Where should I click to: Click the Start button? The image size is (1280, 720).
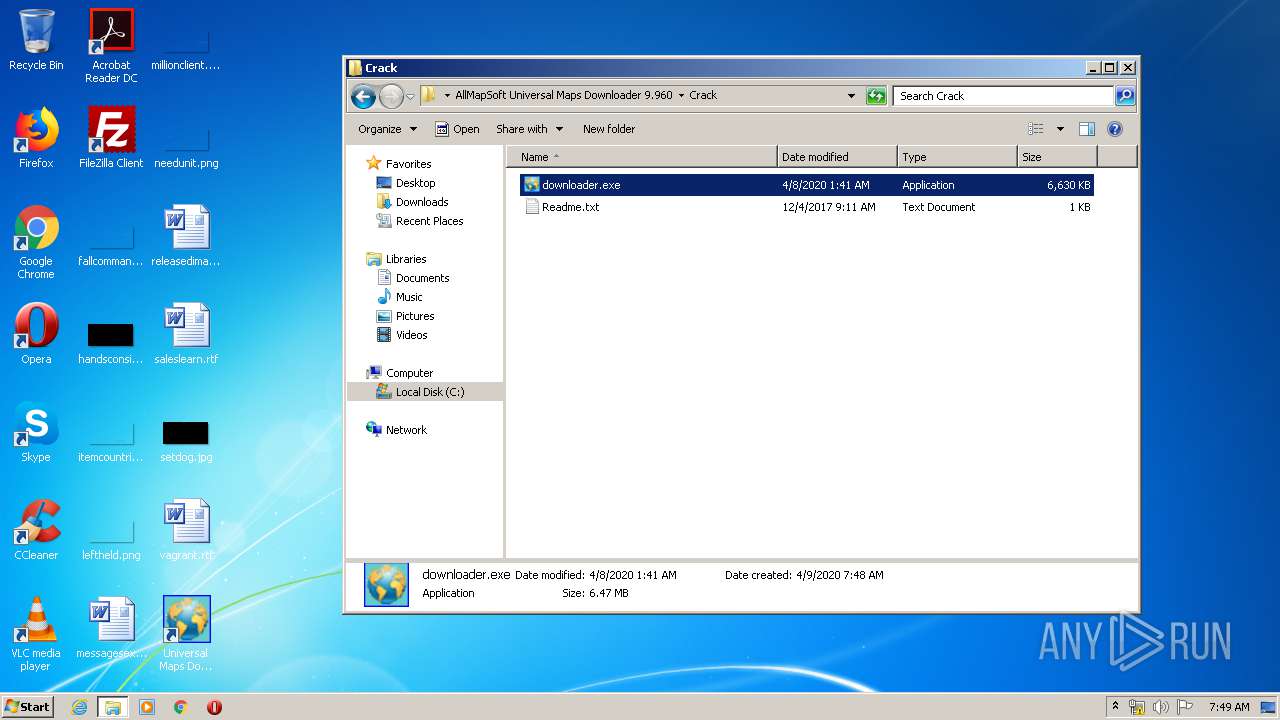(x=27, y=707)
